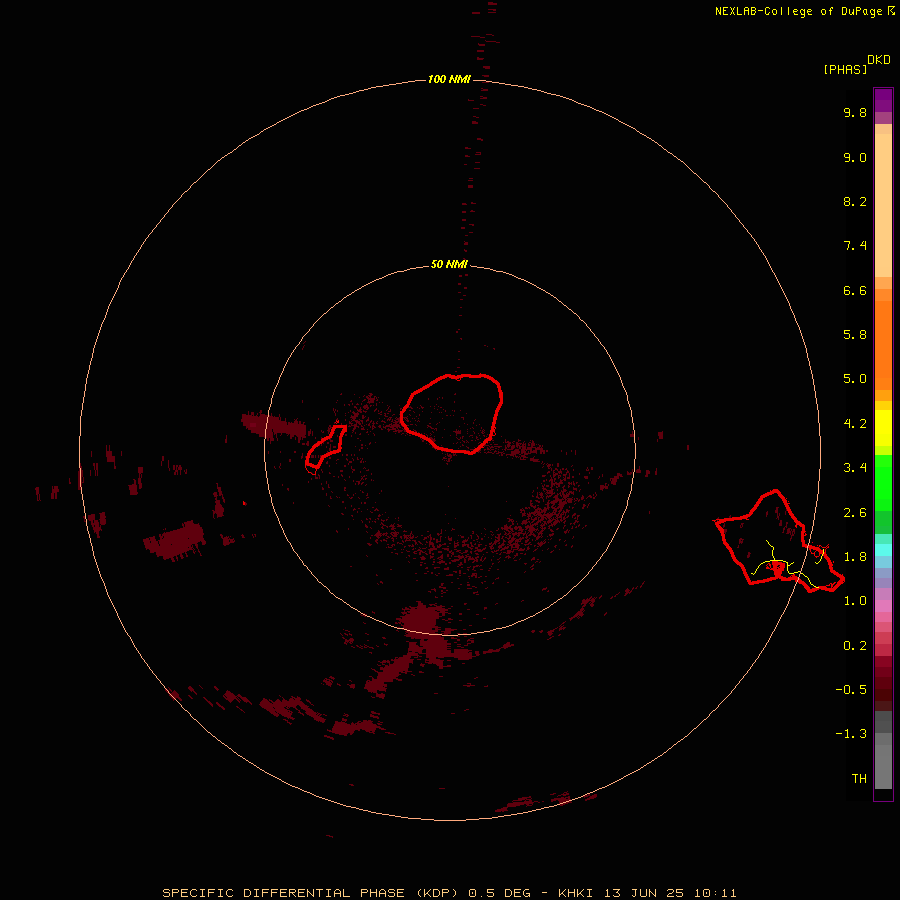Click the 7.4 value on color scale
900x900 pixels.
855,246
